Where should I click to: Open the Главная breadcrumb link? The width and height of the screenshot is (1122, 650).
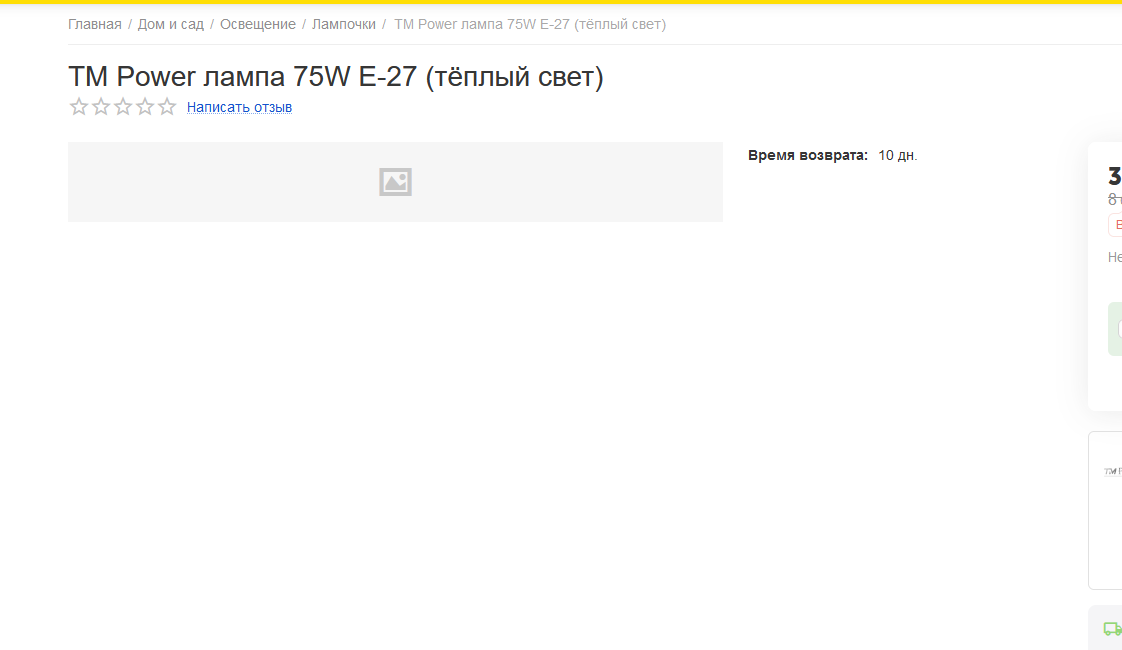click(x=94, y=24)
